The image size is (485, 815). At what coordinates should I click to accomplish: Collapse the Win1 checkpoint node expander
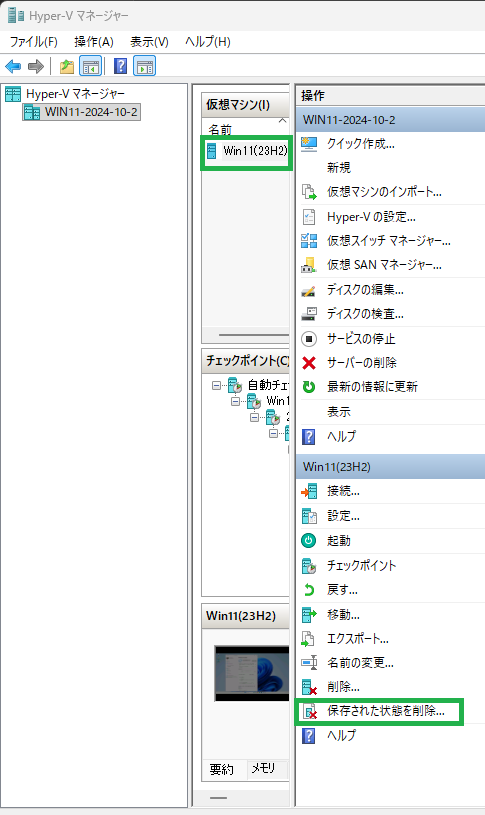tap(235, 401)
